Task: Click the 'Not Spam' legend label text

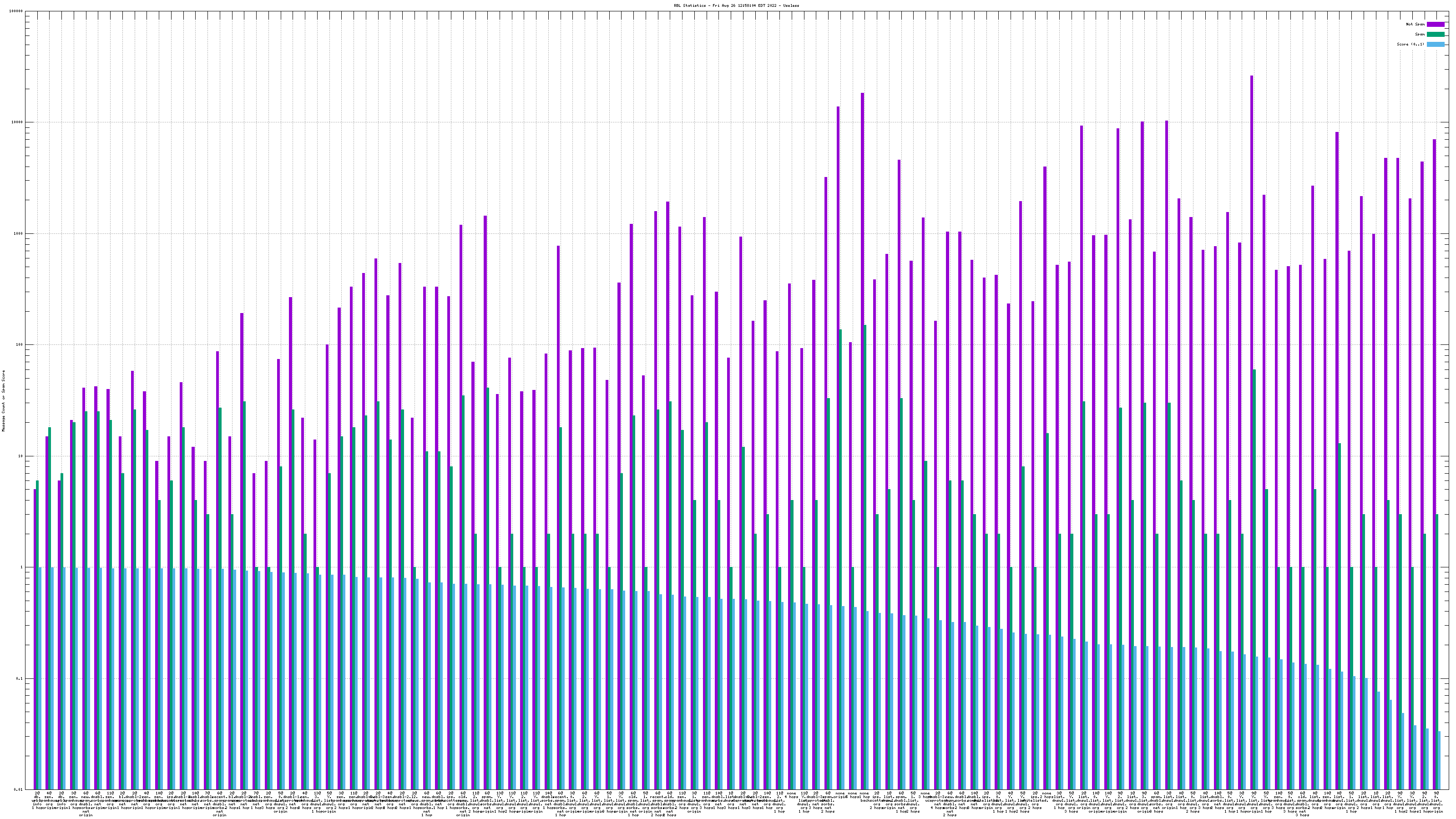Action: pos(1416,24)
